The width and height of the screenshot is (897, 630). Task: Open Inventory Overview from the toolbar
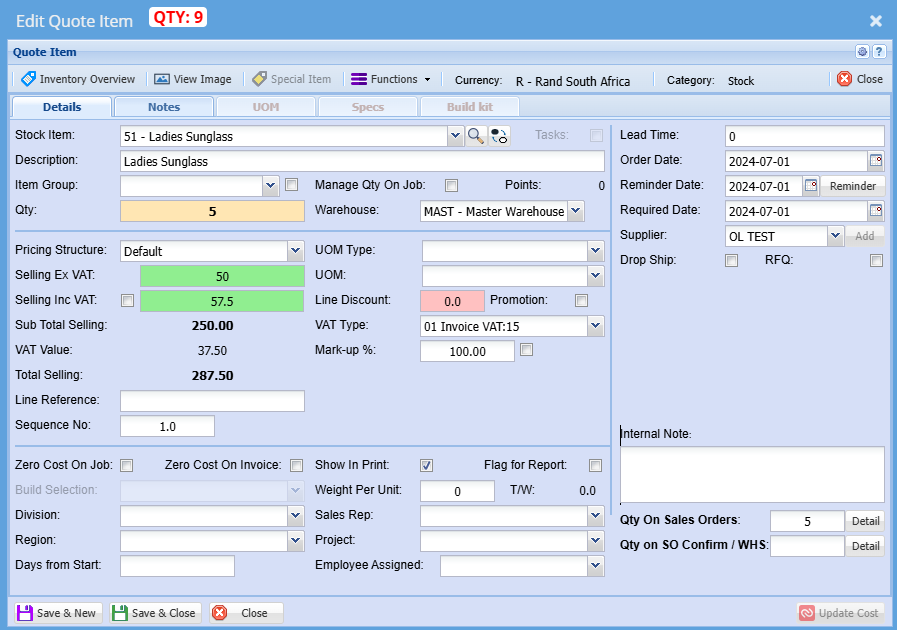78,79
